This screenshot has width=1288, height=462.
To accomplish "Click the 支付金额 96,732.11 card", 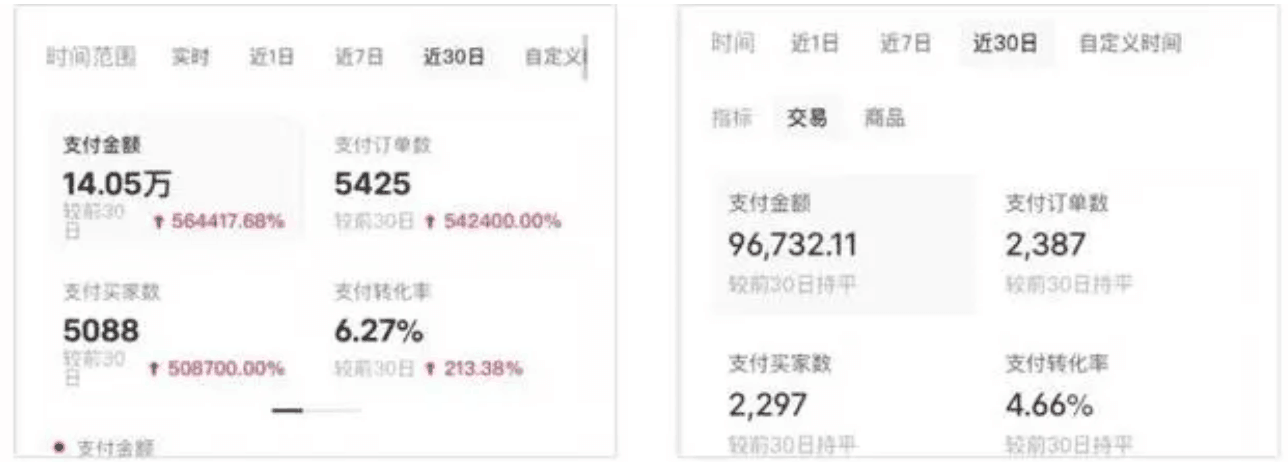I will [x=843, y=245].
